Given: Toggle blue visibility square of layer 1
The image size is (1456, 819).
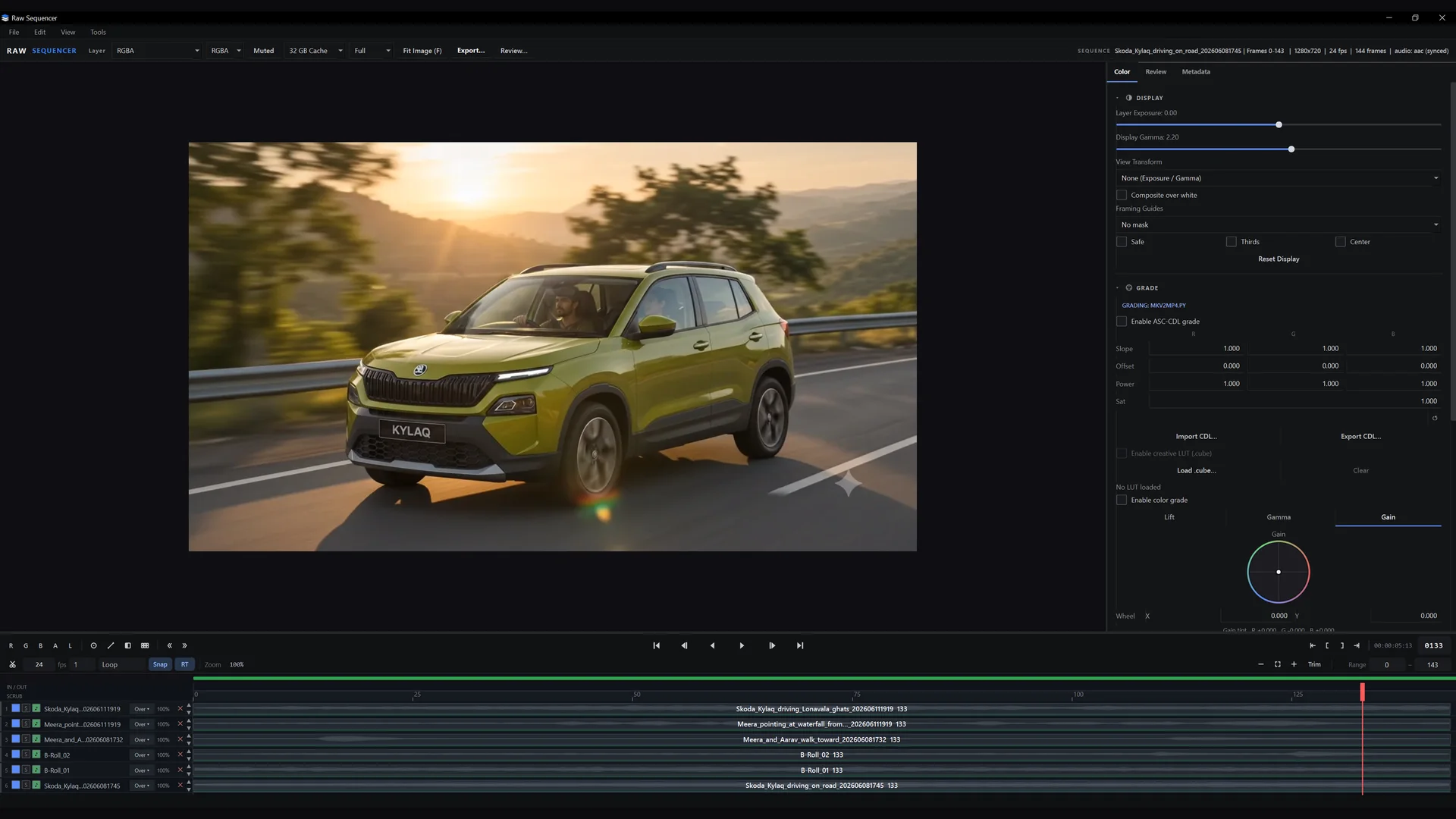Looking at the screenshot, I should pyautogui.click(x=15, y=708).
